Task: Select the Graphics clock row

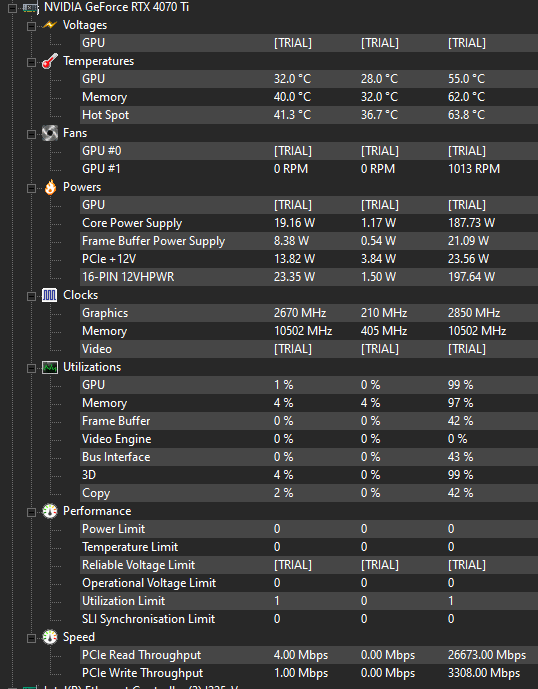Action: (x=309, y=313)
